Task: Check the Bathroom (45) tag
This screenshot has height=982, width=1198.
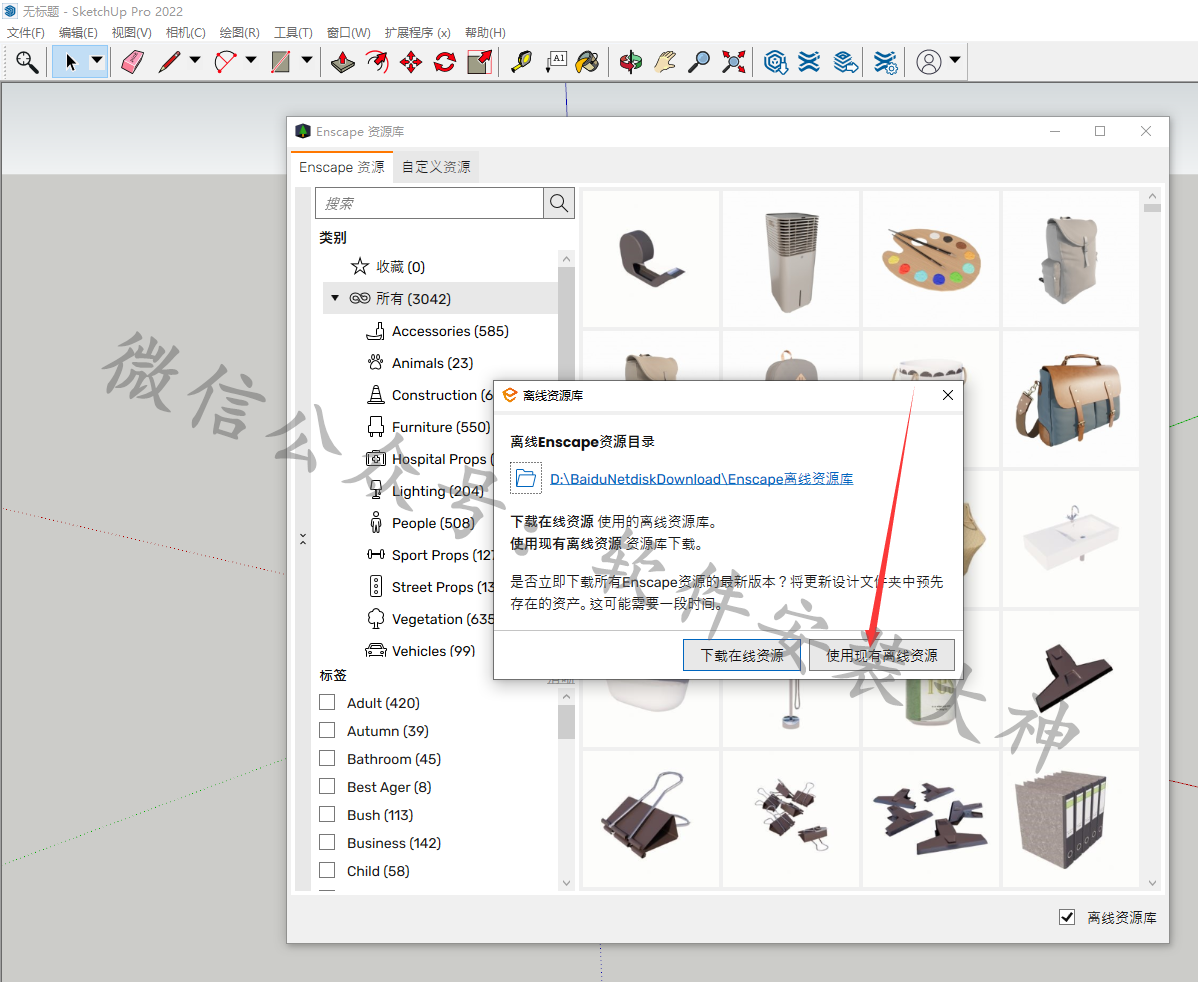Action: pos(327,758)
